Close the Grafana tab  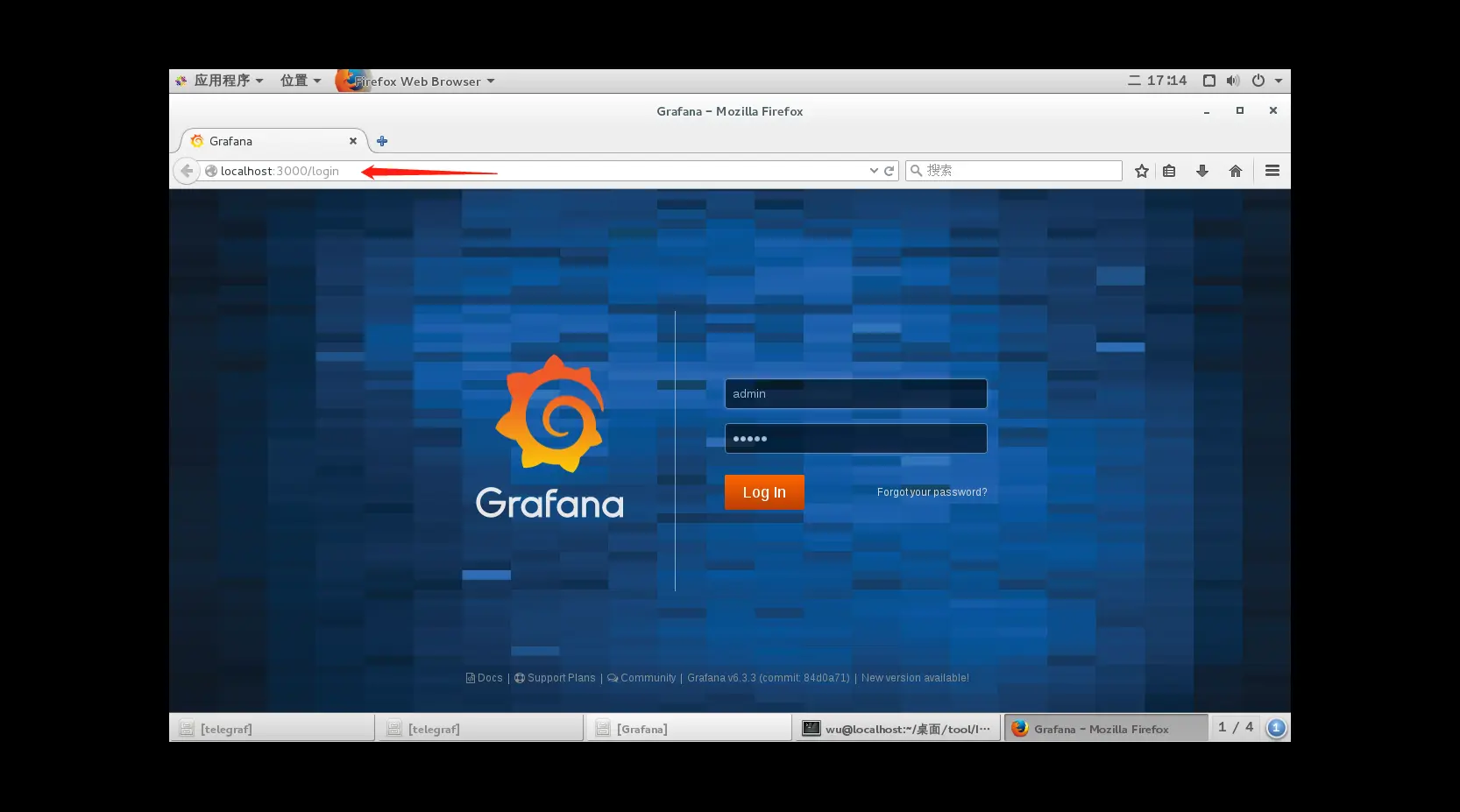[353, 141]
